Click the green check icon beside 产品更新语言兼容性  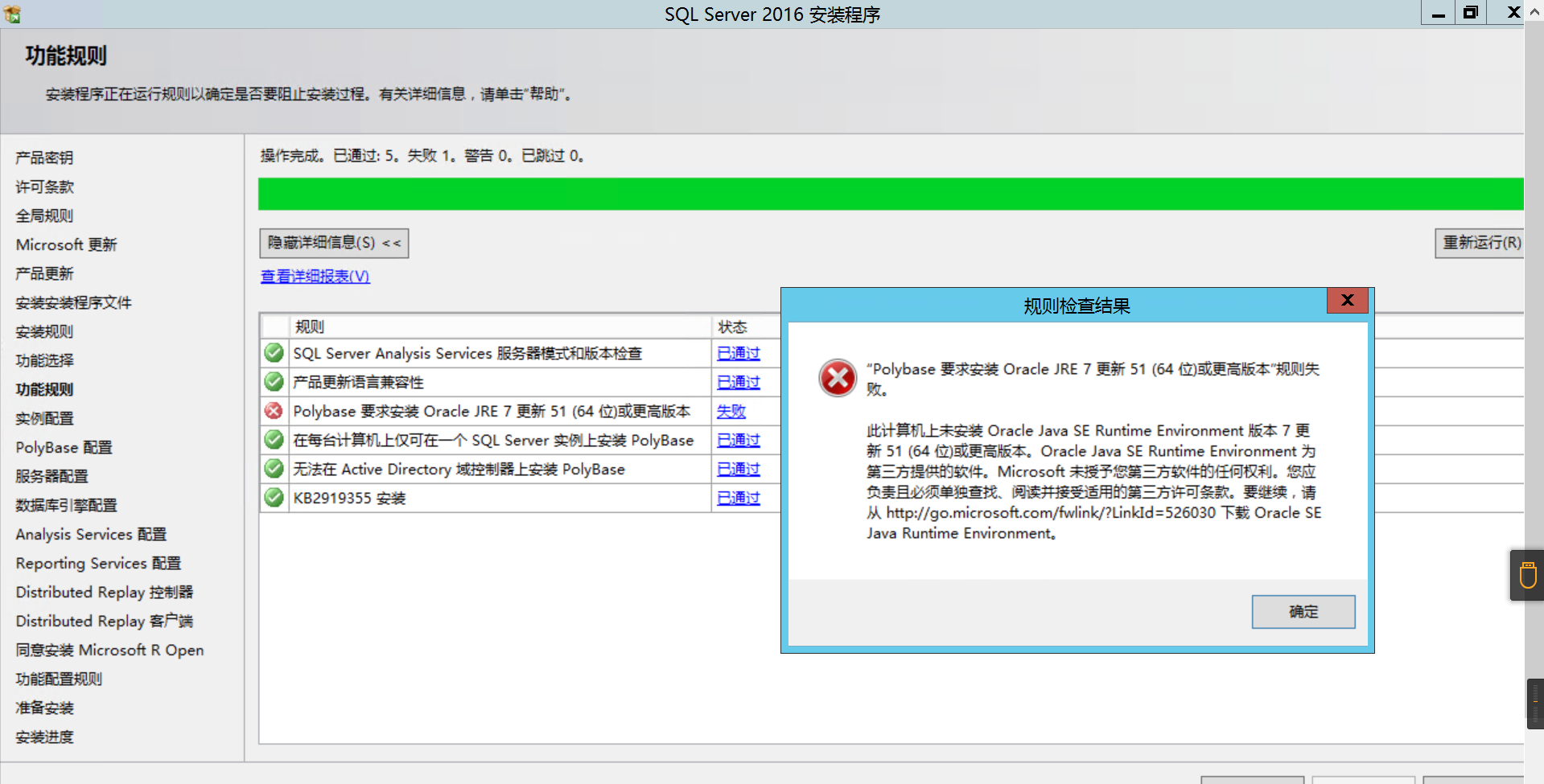274,382
